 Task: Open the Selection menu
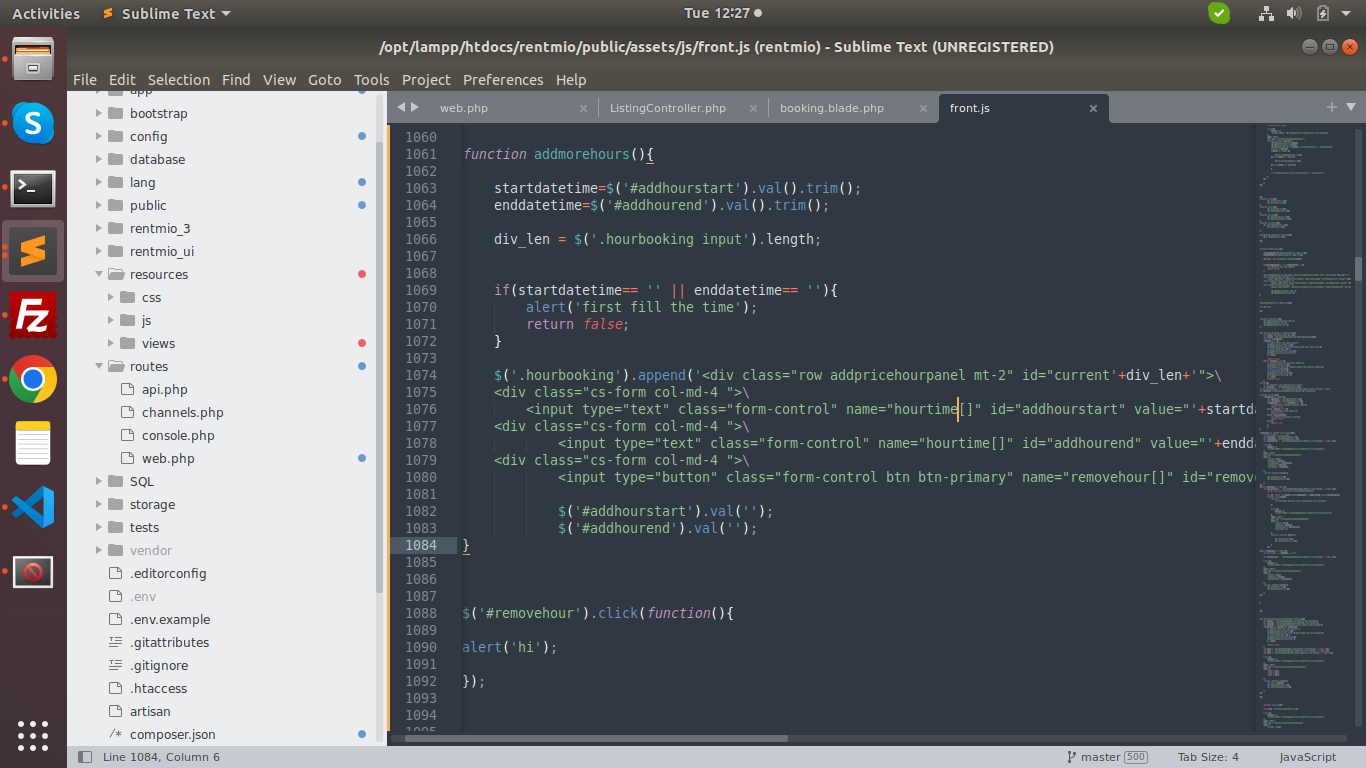pos(179,80)
